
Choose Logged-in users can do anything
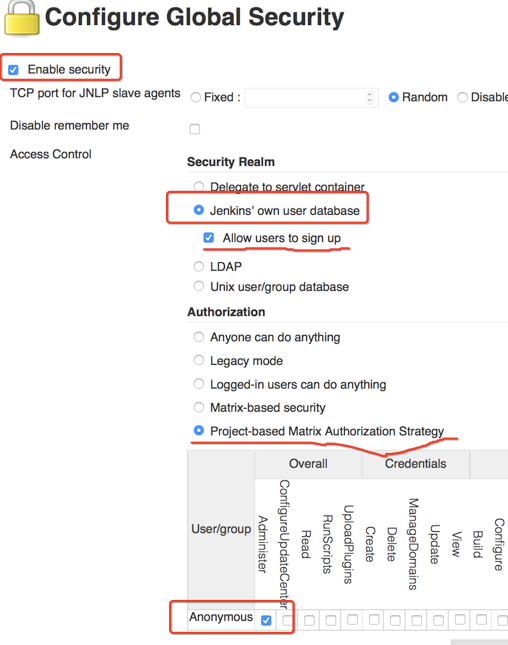tap(199, 384)
